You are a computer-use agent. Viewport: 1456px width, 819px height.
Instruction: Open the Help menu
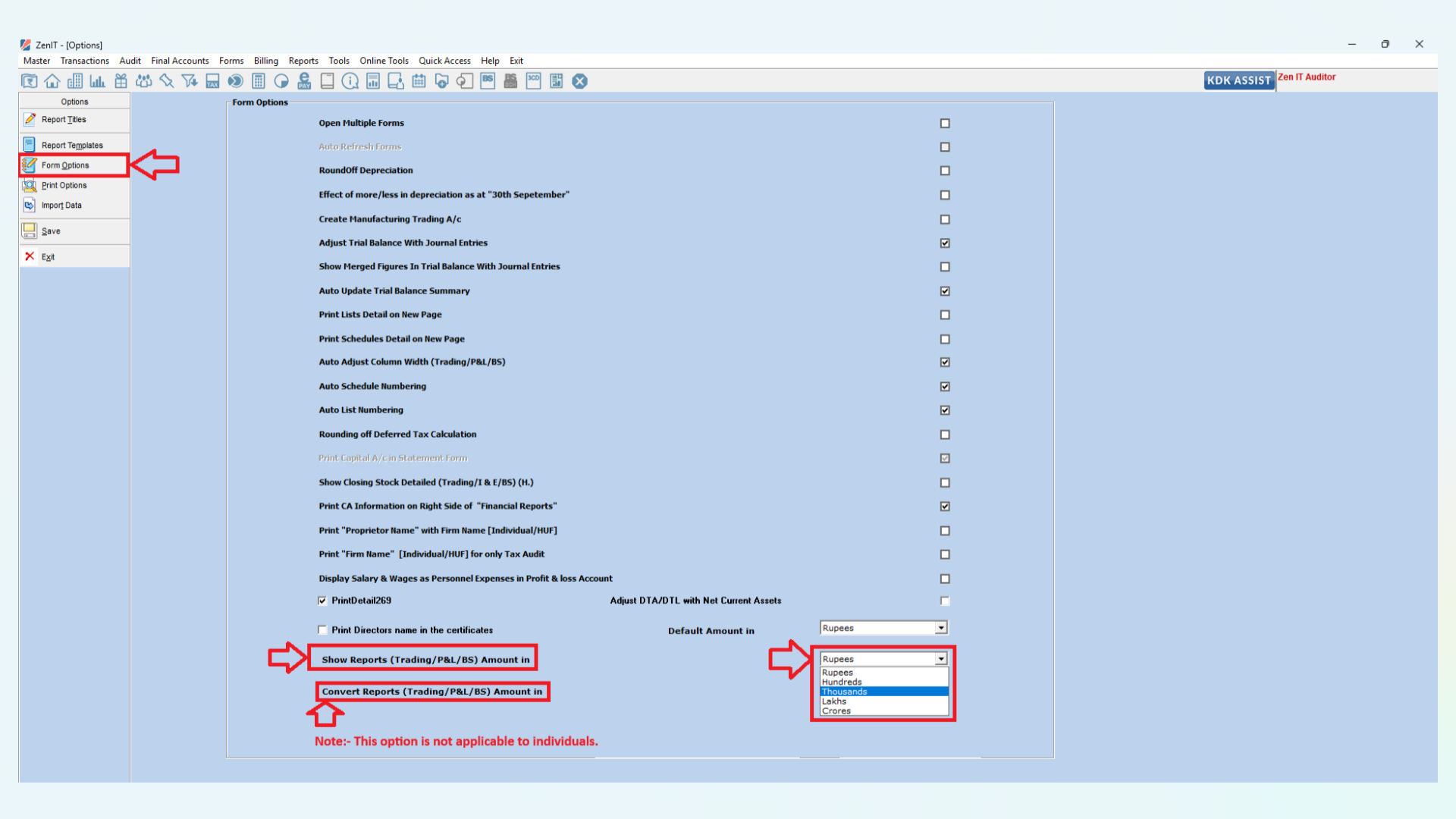pos(490,61)
